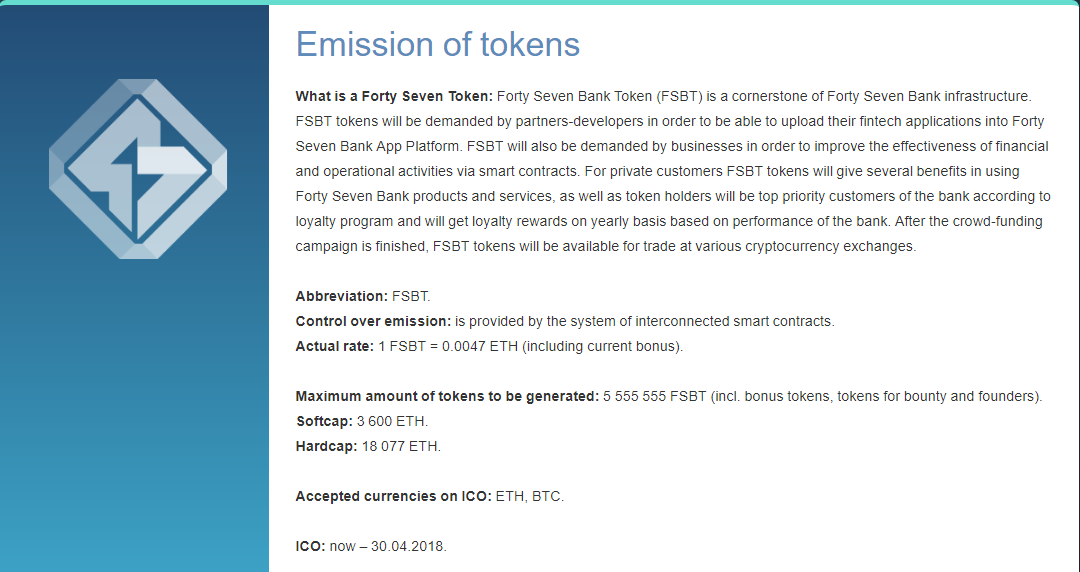Viewport: 1080px width, 572px height.
Task: Click the "5 555 555 FSBT" token amount
Action: [x=654, y=397]
